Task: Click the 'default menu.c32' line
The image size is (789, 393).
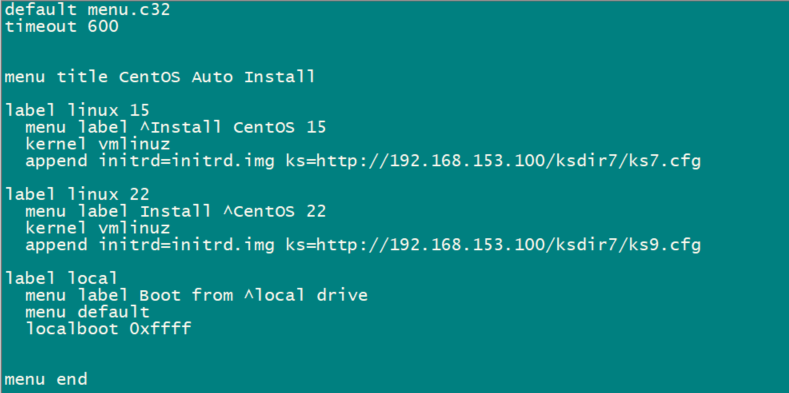Action: [88, 10]
